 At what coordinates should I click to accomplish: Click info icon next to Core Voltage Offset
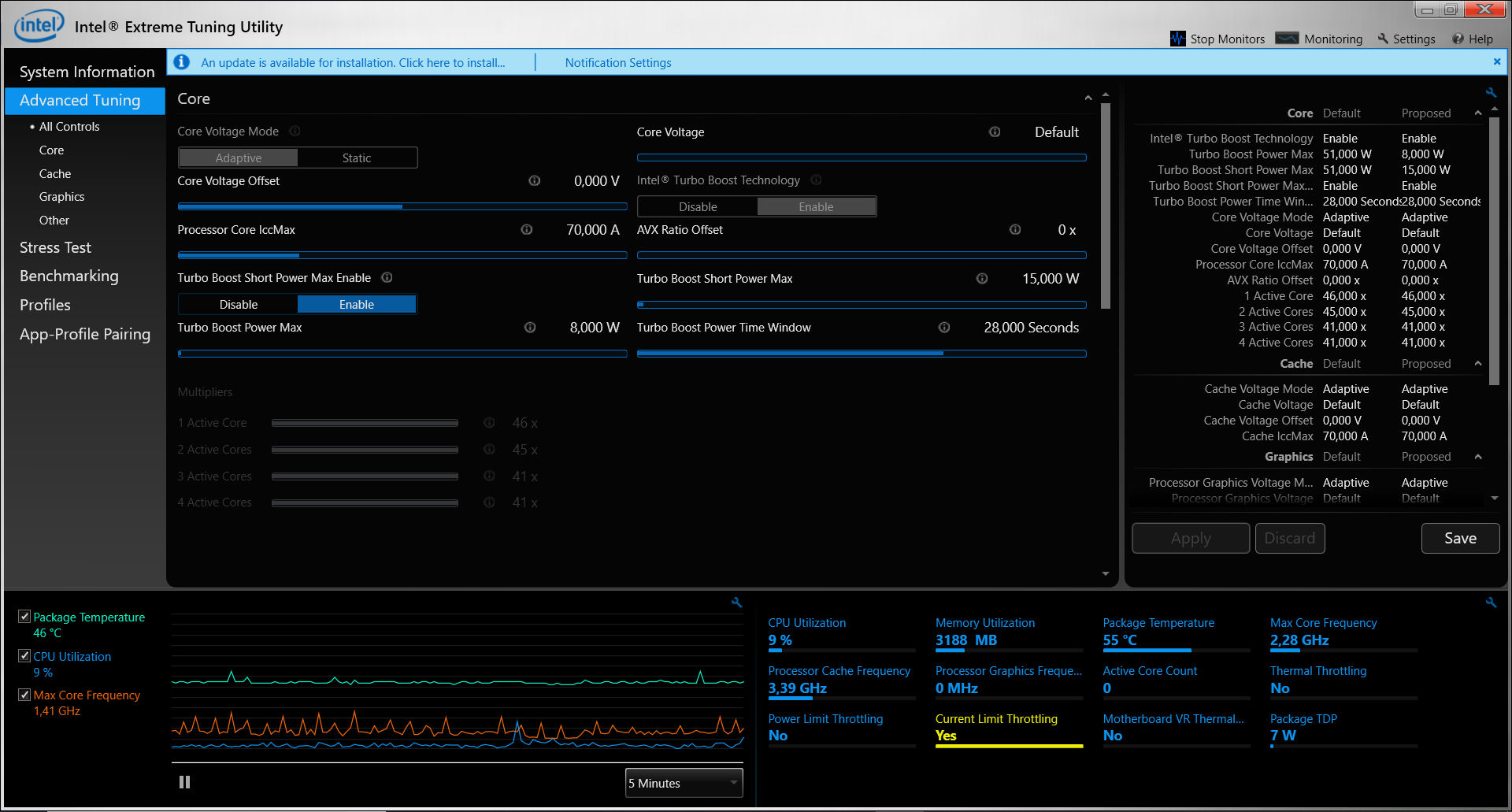[x=534, y=181]
